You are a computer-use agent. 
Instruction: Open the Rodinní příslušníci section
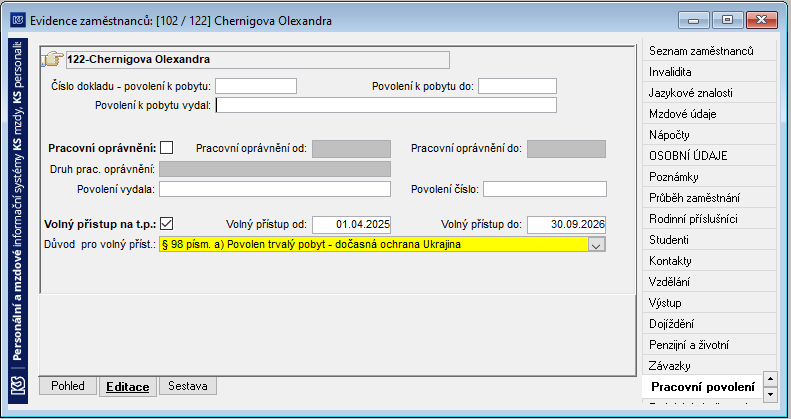709,219
